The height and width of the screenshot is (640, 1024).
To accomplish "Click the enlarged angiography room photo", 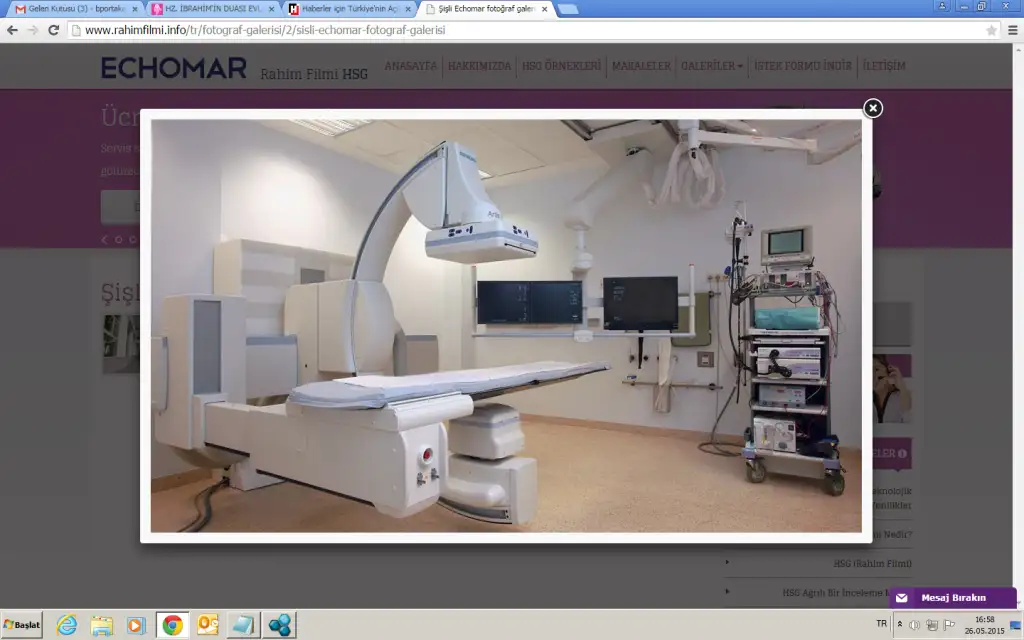I will click(x=505, y=325).
